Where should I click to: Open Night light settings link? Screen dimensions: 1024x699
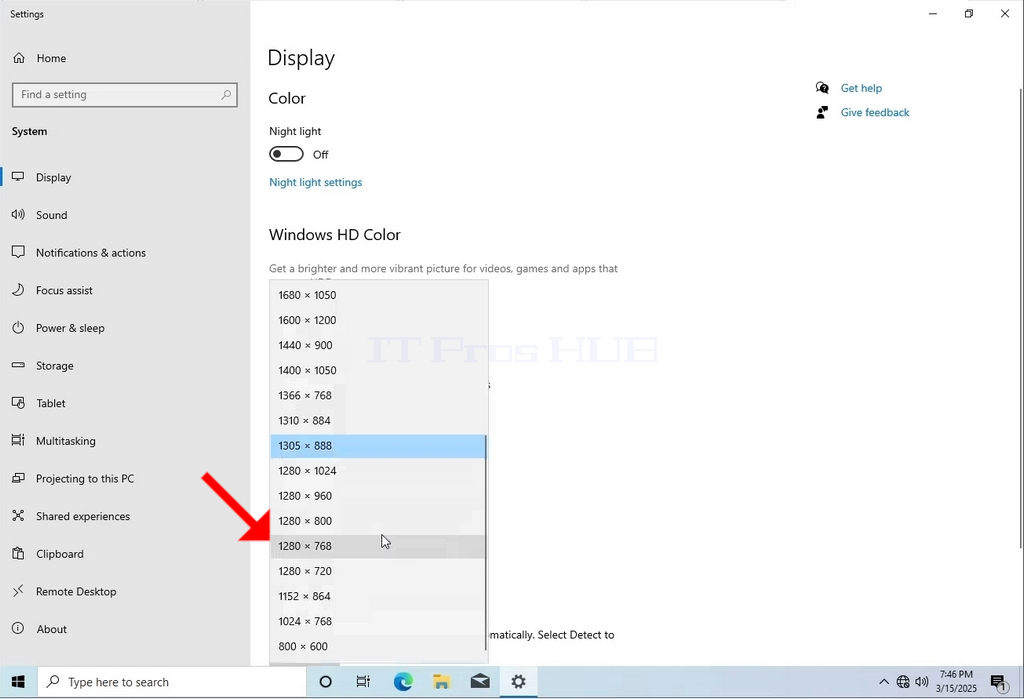tap(315, 182)
